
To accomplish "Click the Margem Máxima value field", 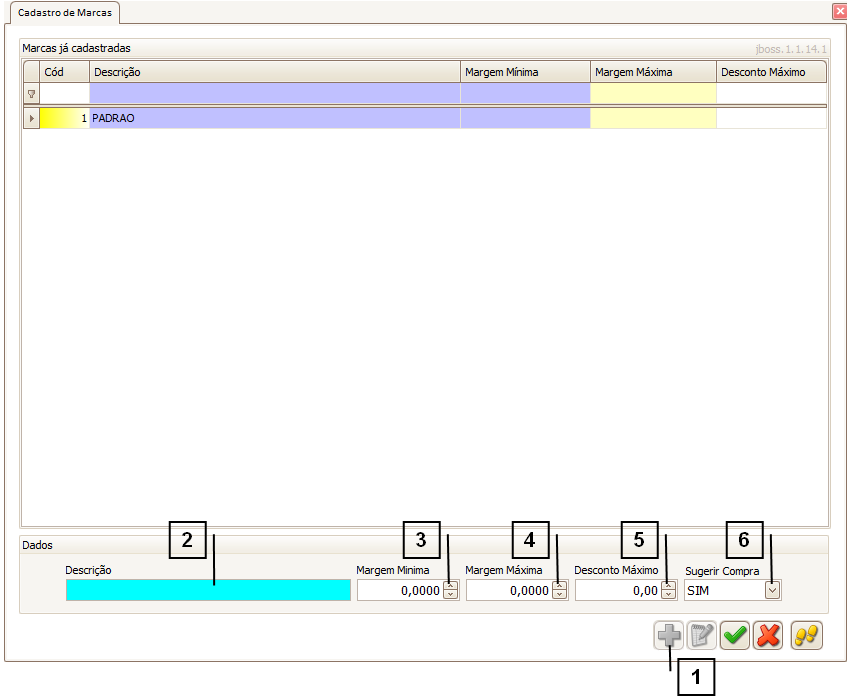I will (x=509, y=591).
